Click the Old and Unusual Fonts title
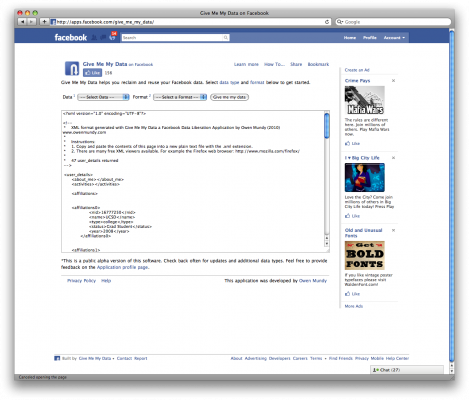Screen dimensions: 469x400 [363, 233]
